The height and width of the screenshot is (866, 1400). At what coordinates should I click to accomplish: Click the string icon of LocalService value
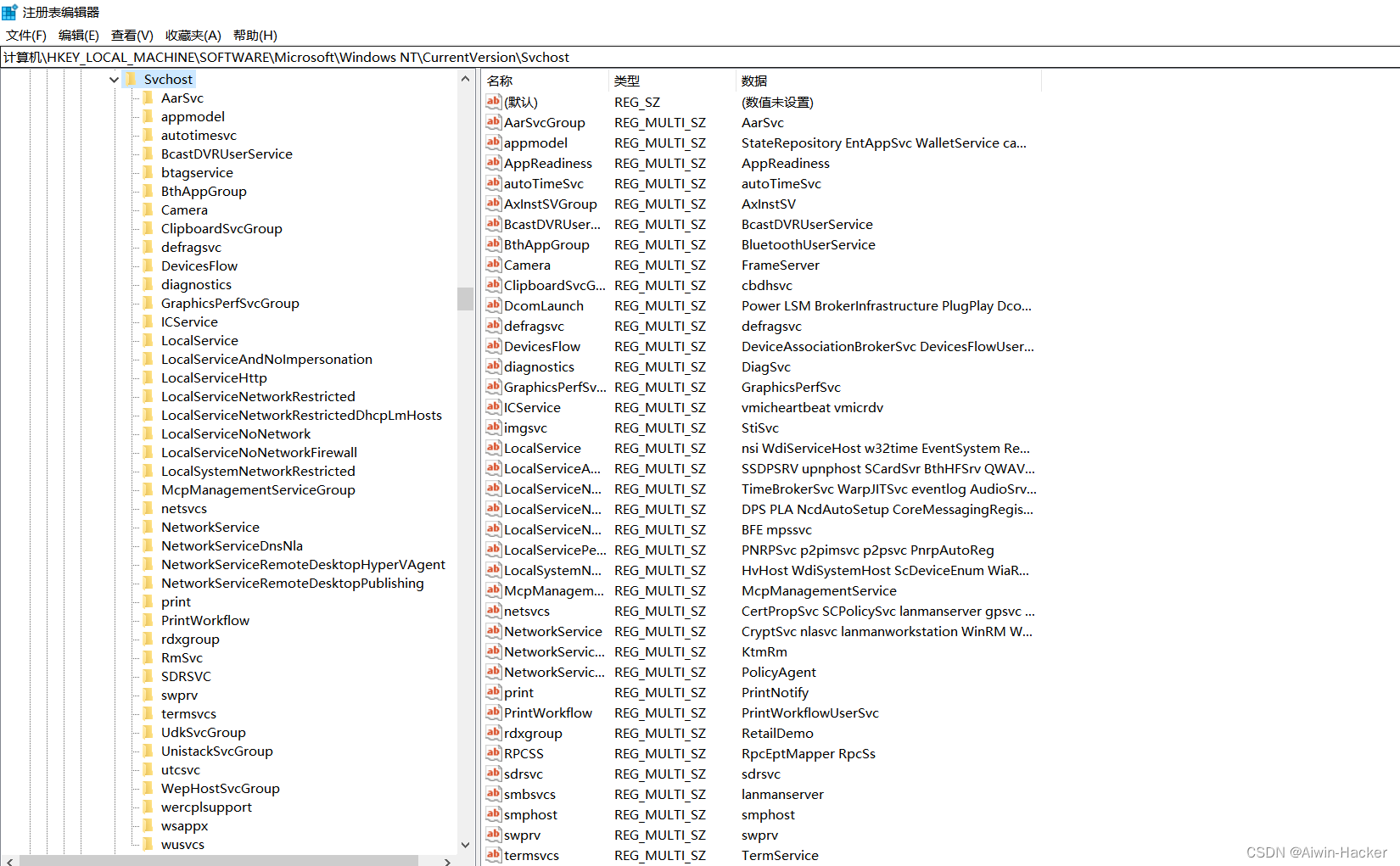[x=494, y=448]
